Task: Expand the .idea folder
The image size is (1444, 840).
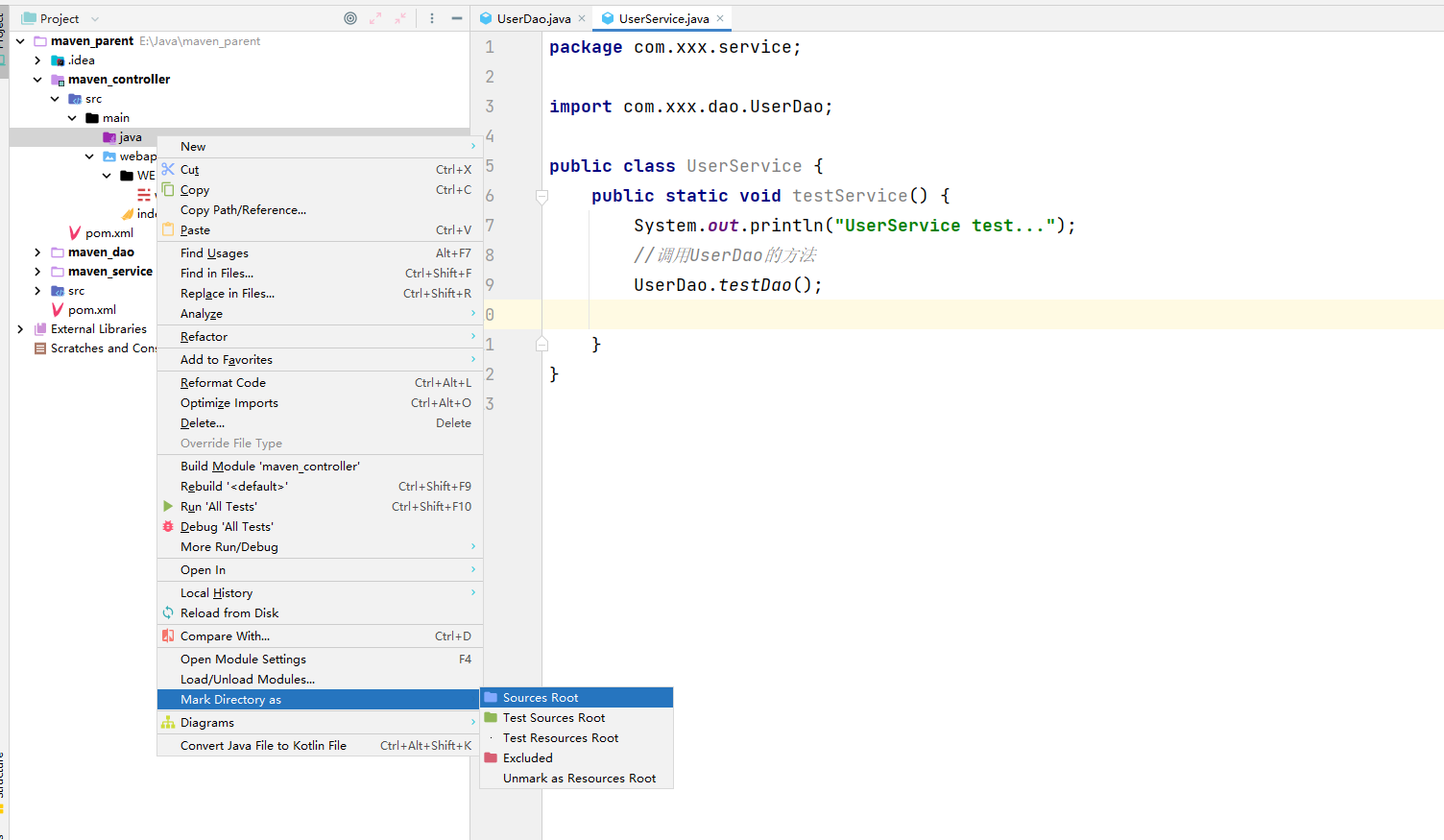Action: pyautogui.click(x=37, y=60)
